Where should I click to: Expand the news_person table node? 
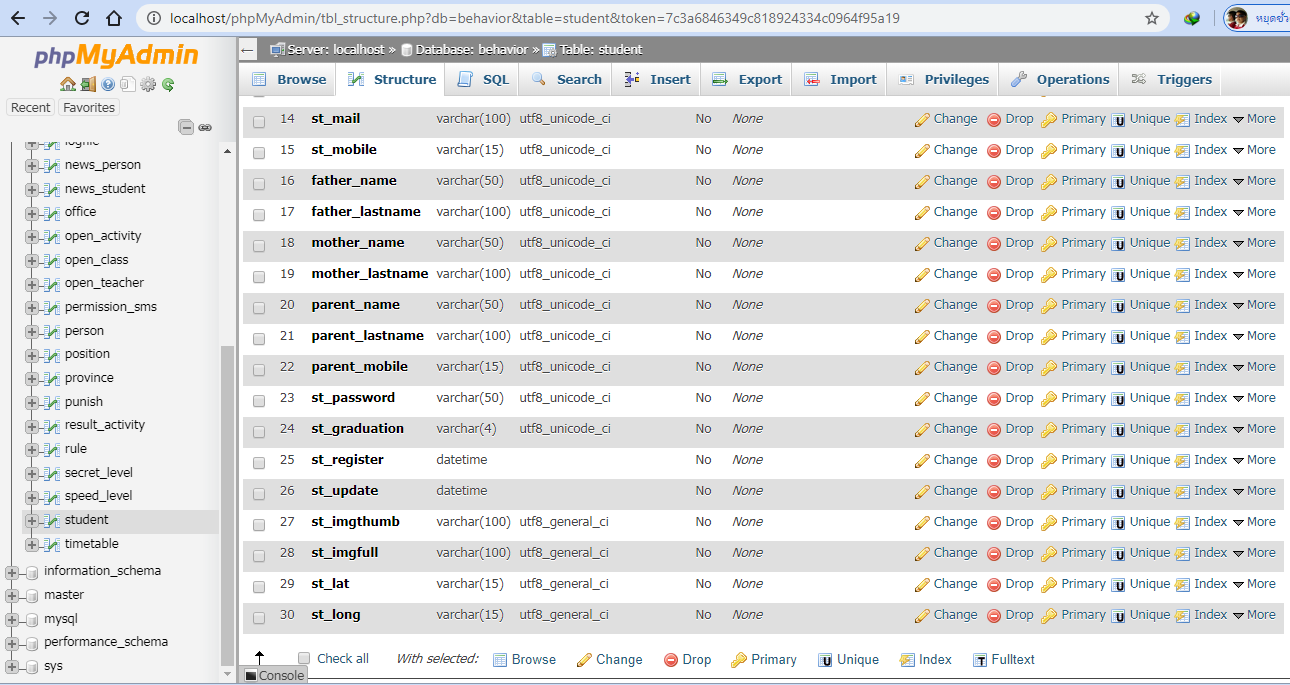(32, 166)
